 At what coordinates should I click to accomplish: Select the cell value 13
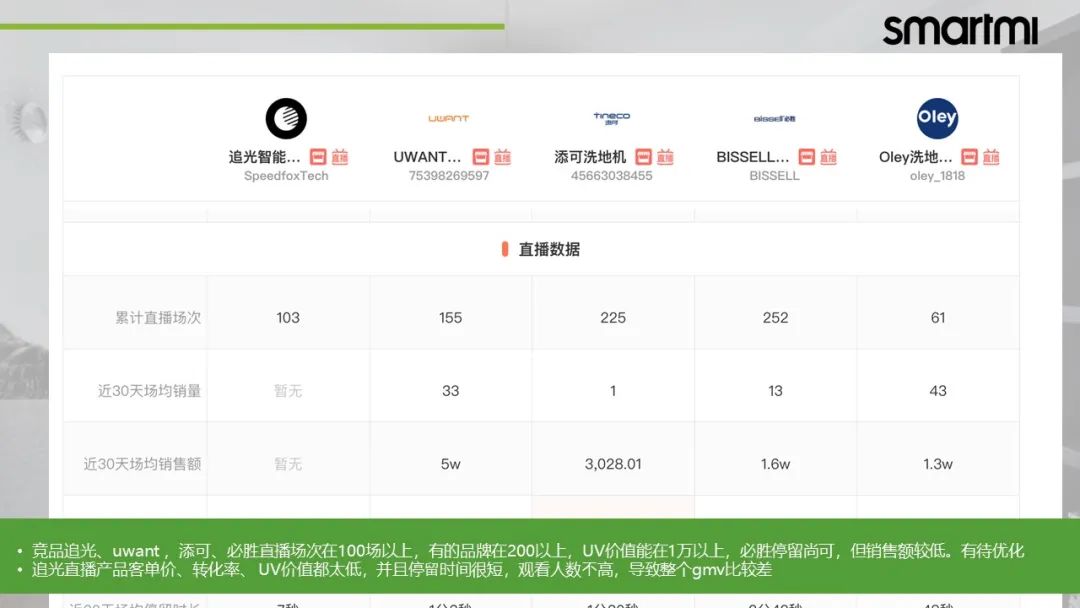(x=776, y=391)
